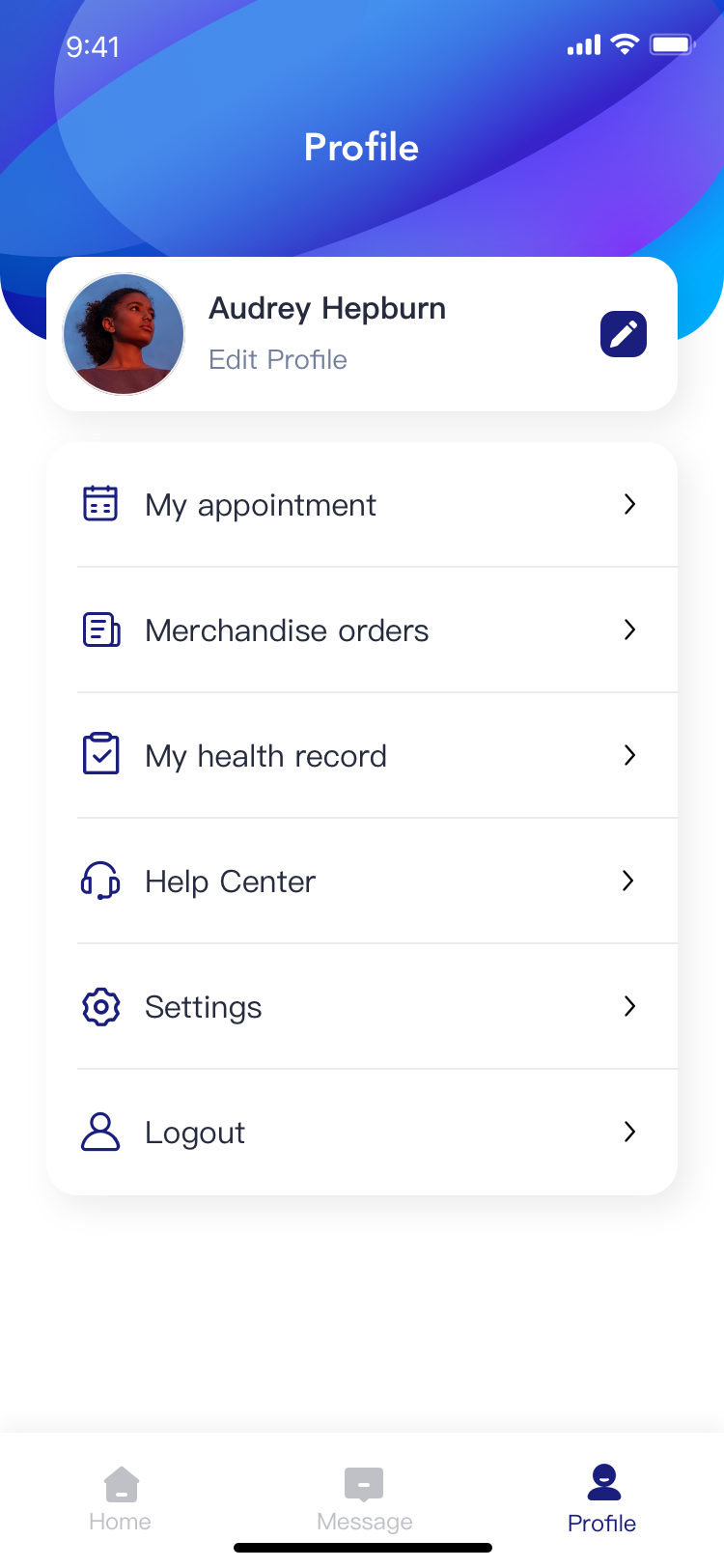Open My appointment chevron arrow
This screenshot has height=1568, width=724.
click(629, 504)
